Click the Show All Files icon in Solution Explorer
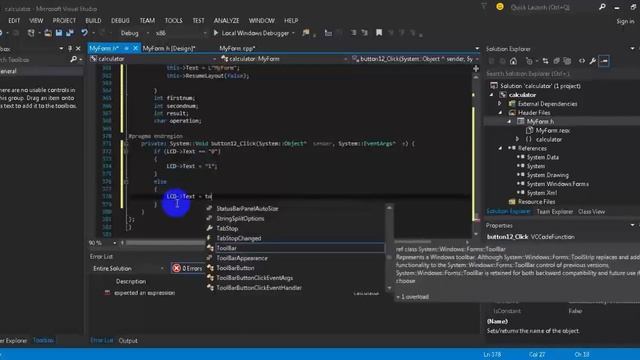This screenshot has height=360, width=640. pos(567,61)
